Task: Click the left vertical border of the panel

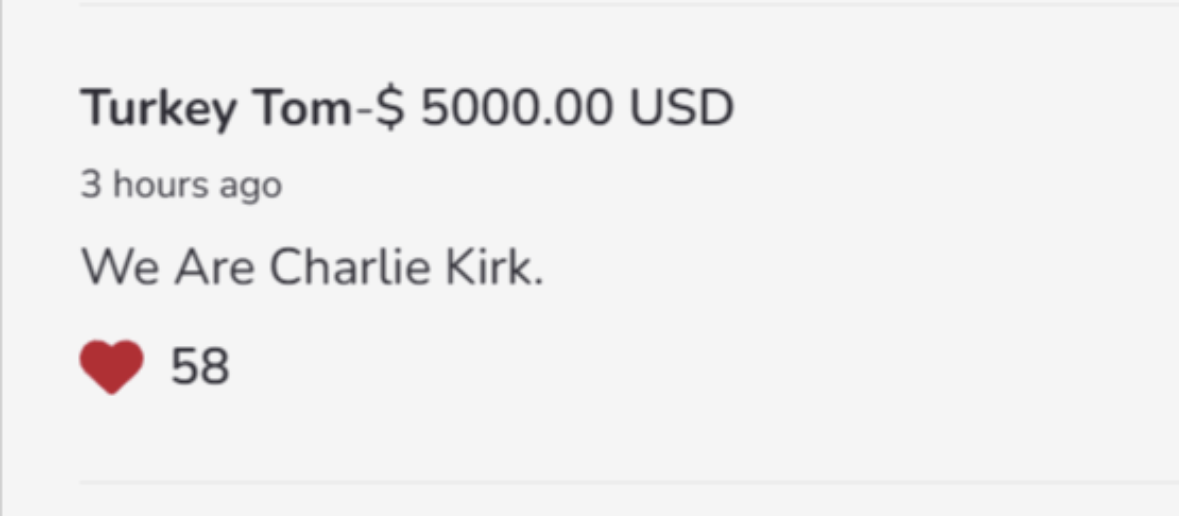Action: pyautogui.click(x=2, y=258)
